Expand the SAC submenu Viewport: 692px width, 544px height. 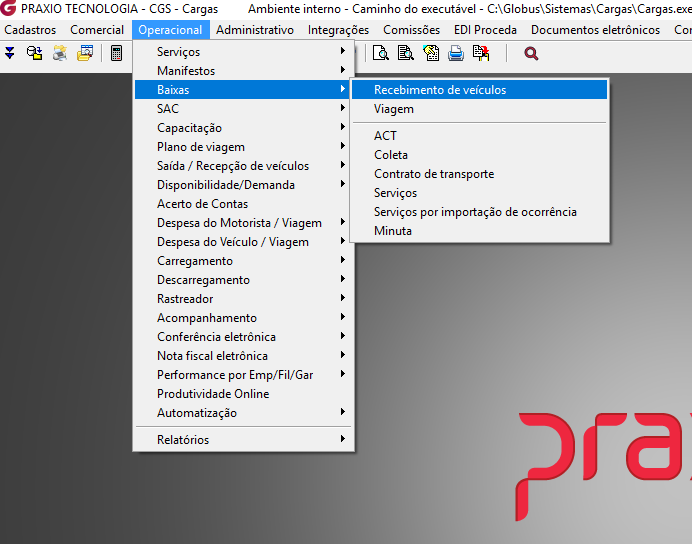click(244, 109)
